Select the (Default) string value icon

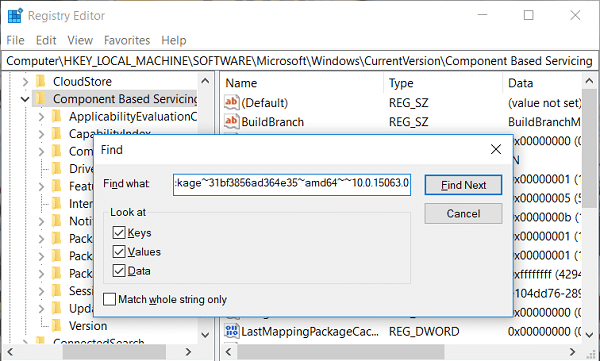[232, 102]
